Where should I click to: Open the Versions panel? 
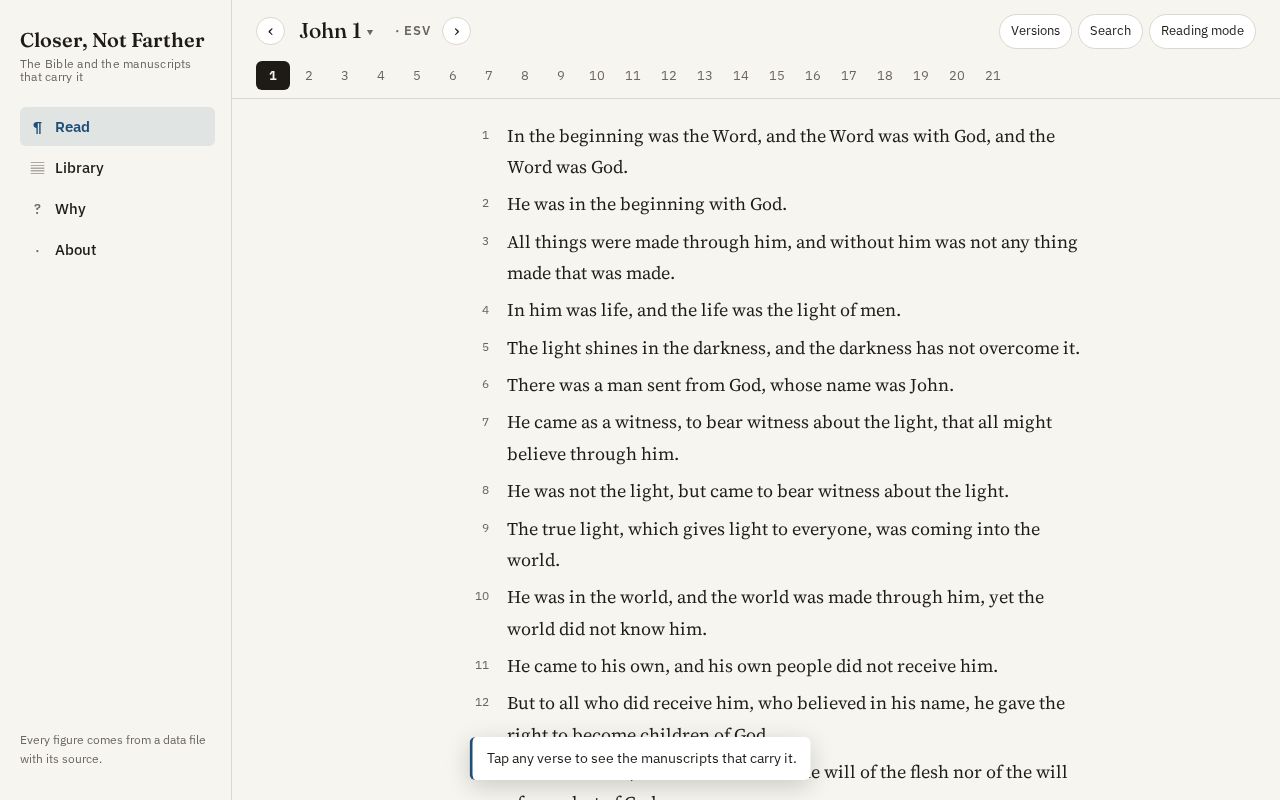tap(1035, 31)
